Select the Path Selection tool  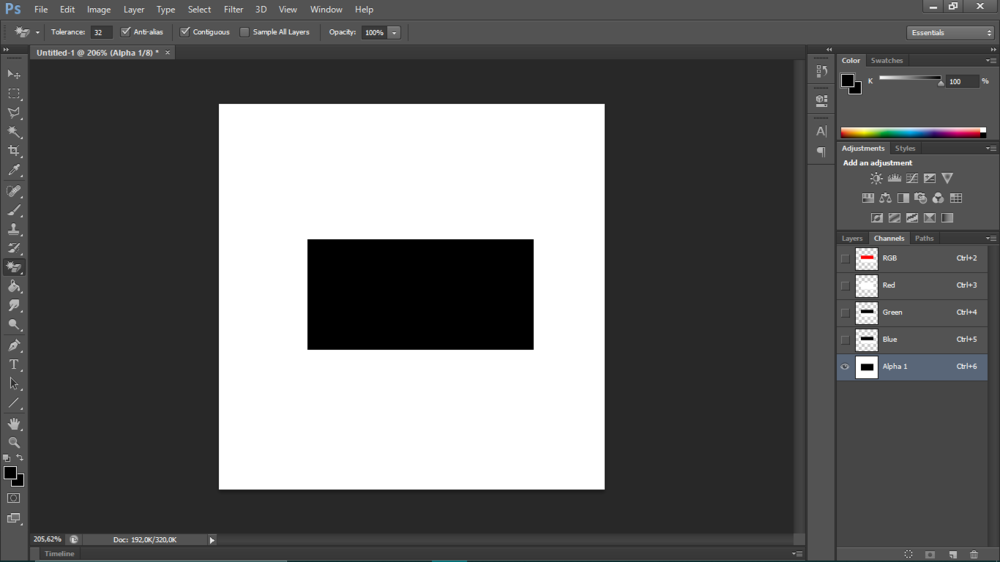click(x=13, y=384)
